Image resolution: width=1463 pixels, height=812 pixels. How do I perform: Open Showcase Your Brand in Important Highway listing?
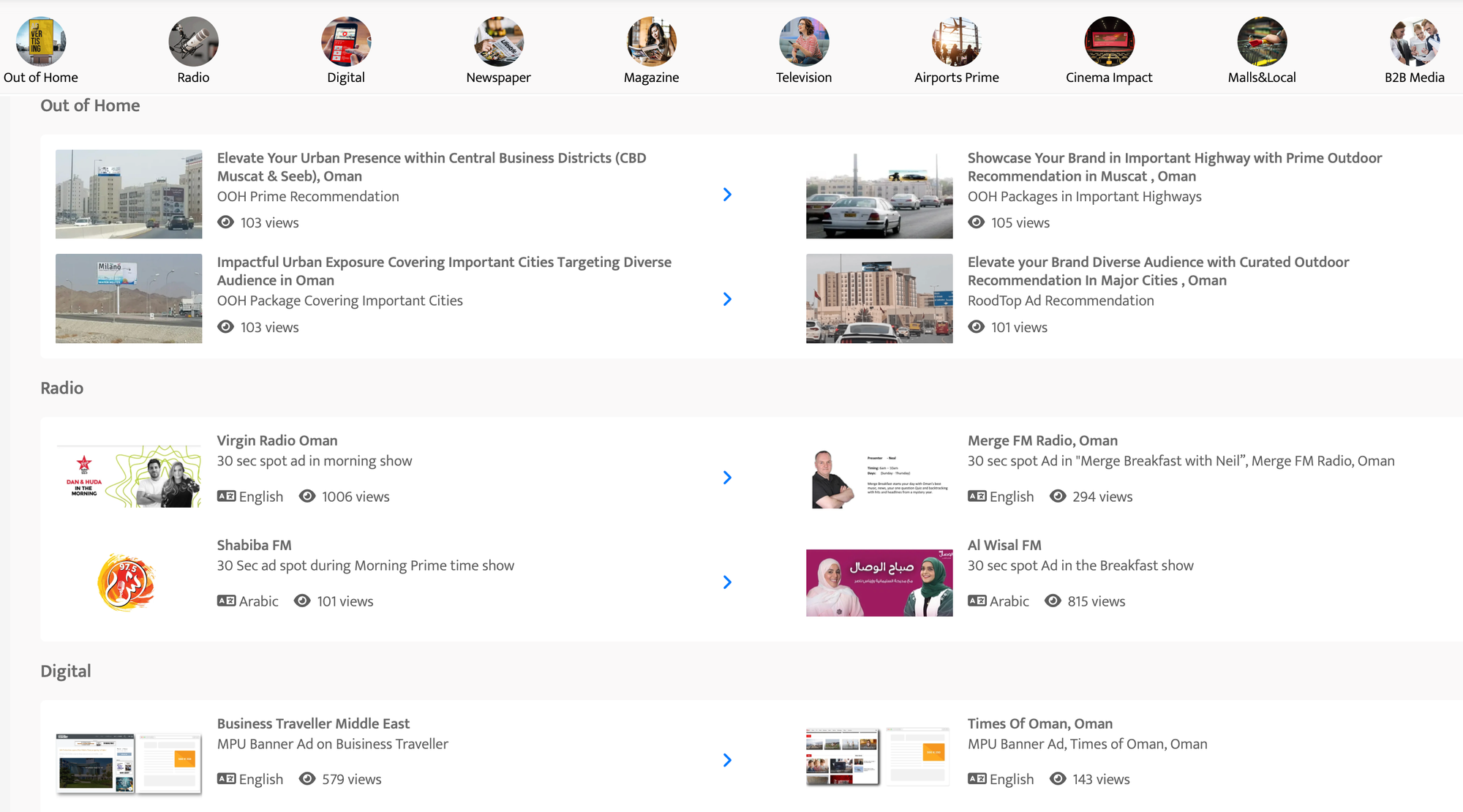click(x=1175, y=167)
